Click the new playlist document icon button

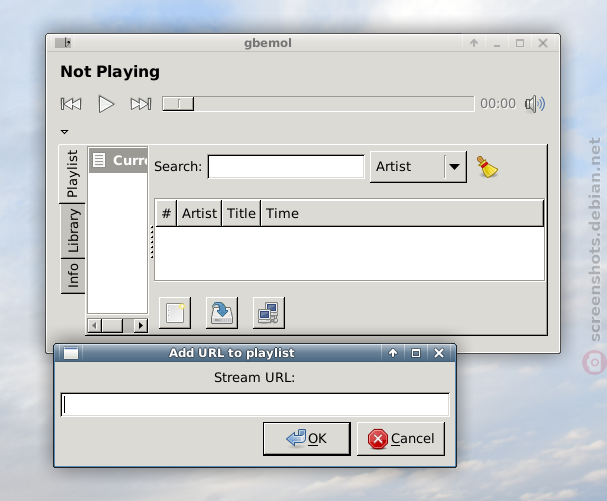(175, 313)
